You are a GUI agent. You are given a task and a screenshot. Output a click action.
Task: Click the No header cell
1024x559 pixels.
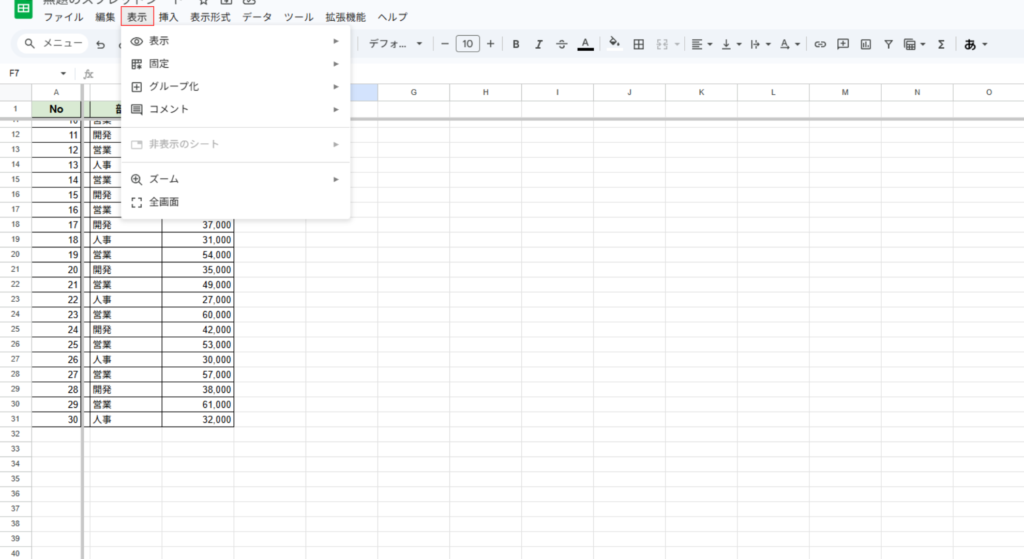click(x=56, y=109)
